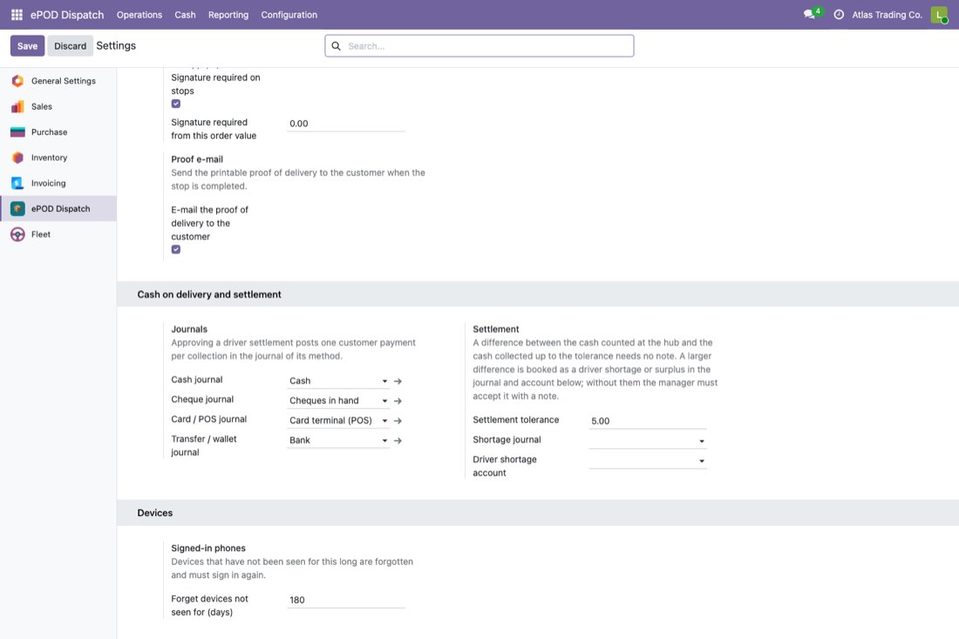Open the apps grid menu icon
This screenshot has height=639, width=959.
click(x=17, y=15)
